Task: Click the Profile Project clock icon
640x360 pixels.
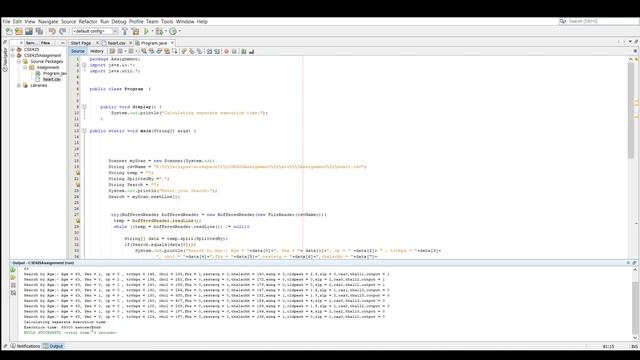Action: click(173, 31)
